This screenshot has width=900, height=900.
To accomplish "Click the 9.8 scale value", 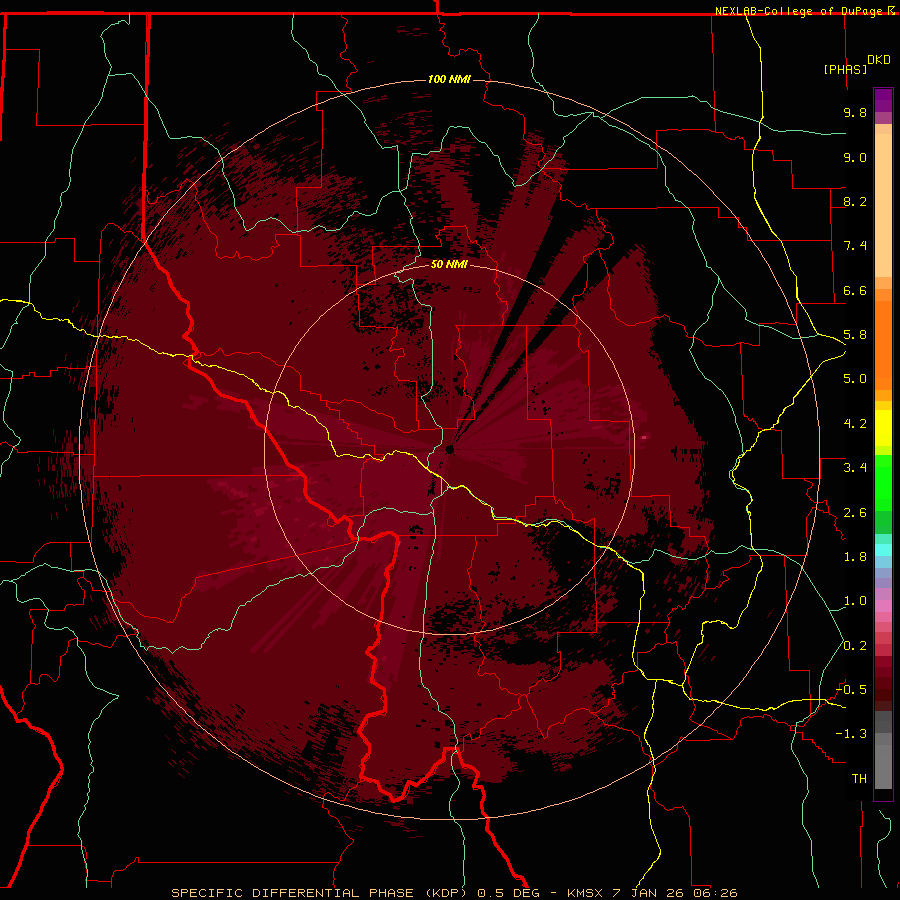I will click(x=855, y=112).
